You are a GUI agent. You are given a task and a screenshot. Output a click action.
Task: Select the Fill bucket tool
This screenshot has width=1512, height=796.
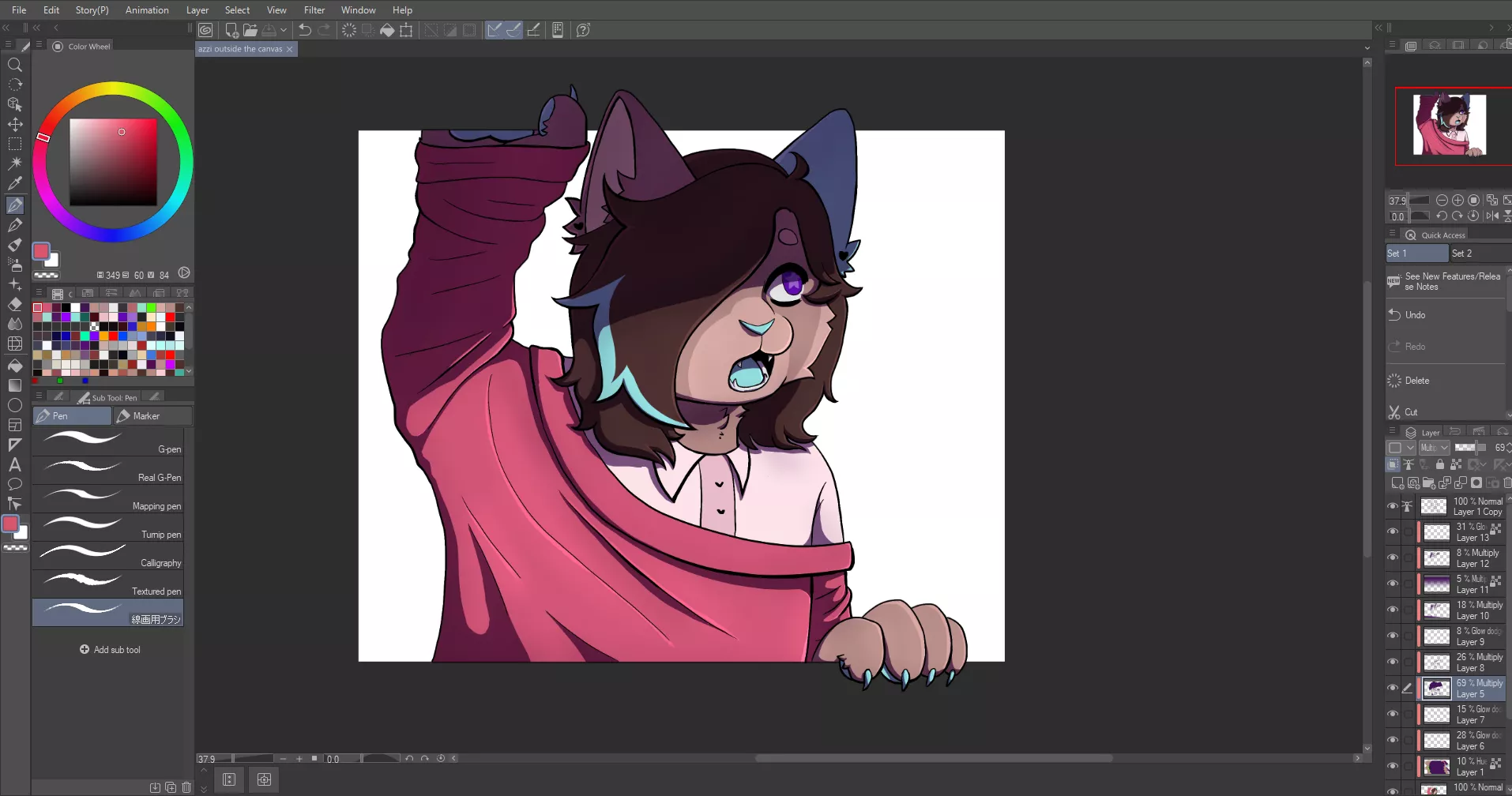(x=15, y=366)
